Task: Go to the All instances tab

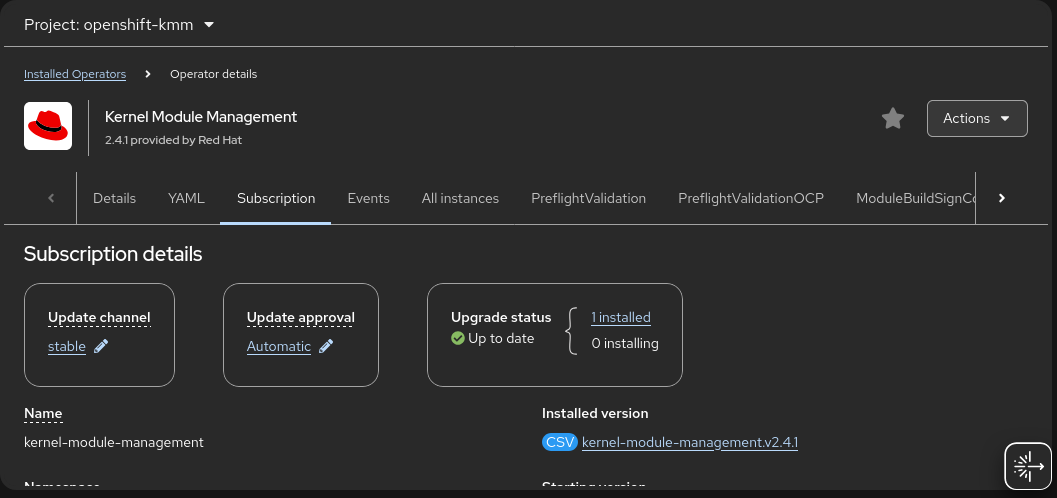Action: pyautogui.click(x=460, y=198)
